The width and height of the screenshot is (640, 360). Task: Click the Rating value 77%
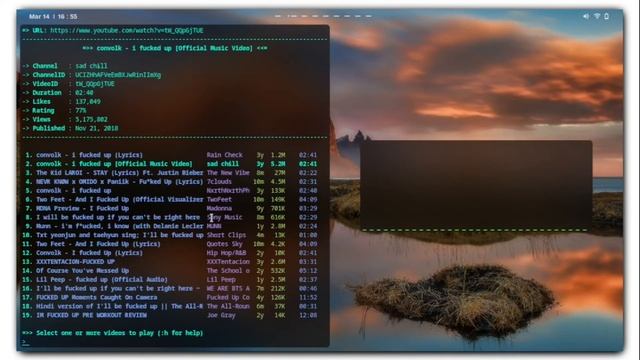(80, 111)
